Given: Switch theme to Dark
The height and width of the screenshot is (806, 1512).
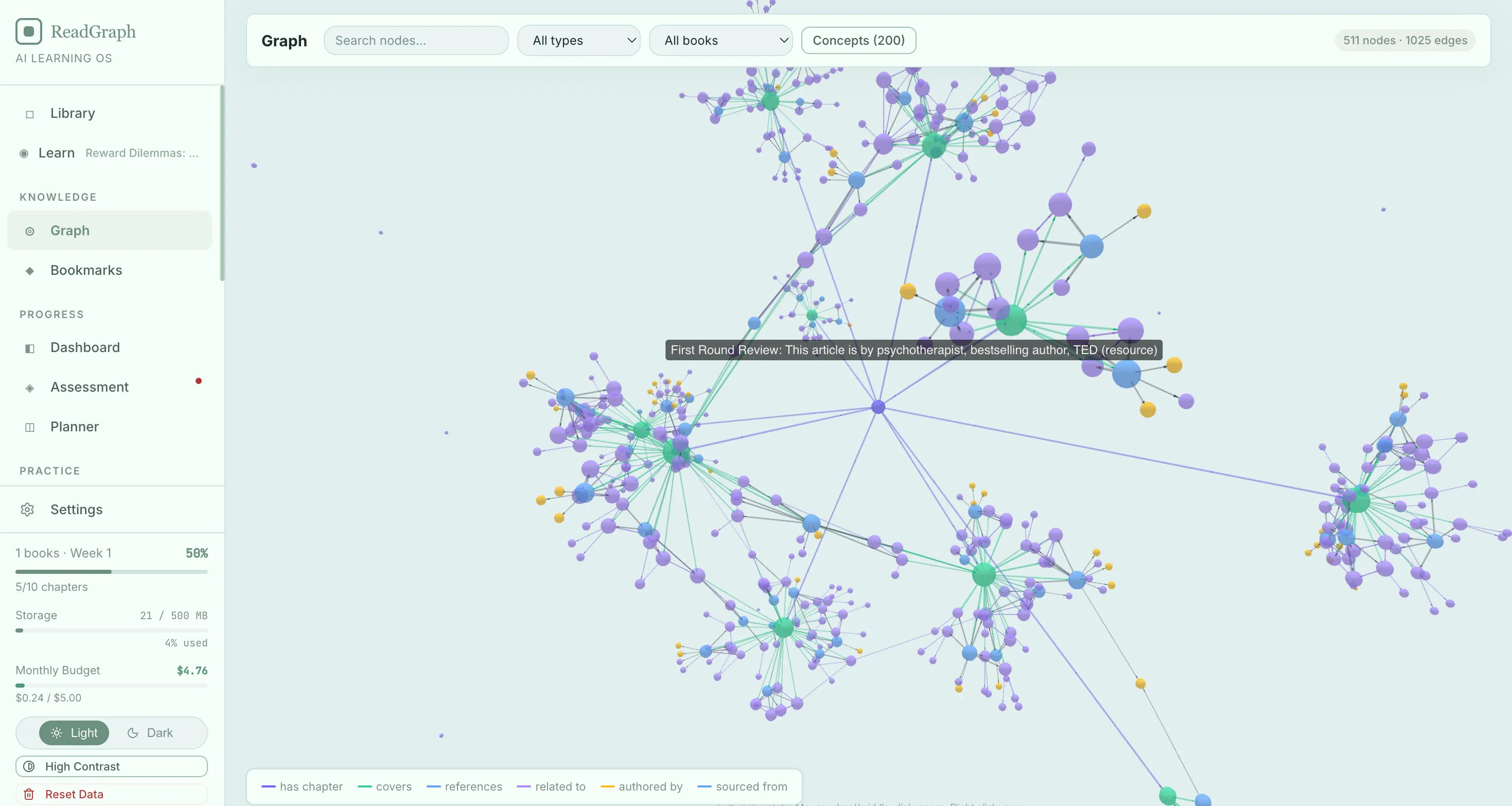Looking at the screenshot, I should [x=150, y=732].
